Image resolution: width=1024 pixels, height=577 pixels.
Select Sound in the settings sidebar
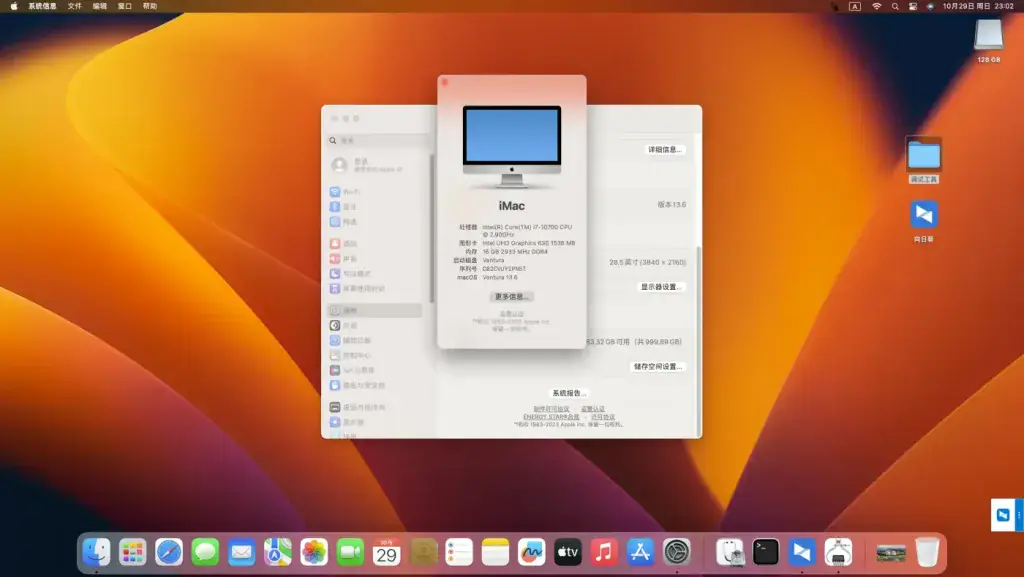tap(374, 258)
